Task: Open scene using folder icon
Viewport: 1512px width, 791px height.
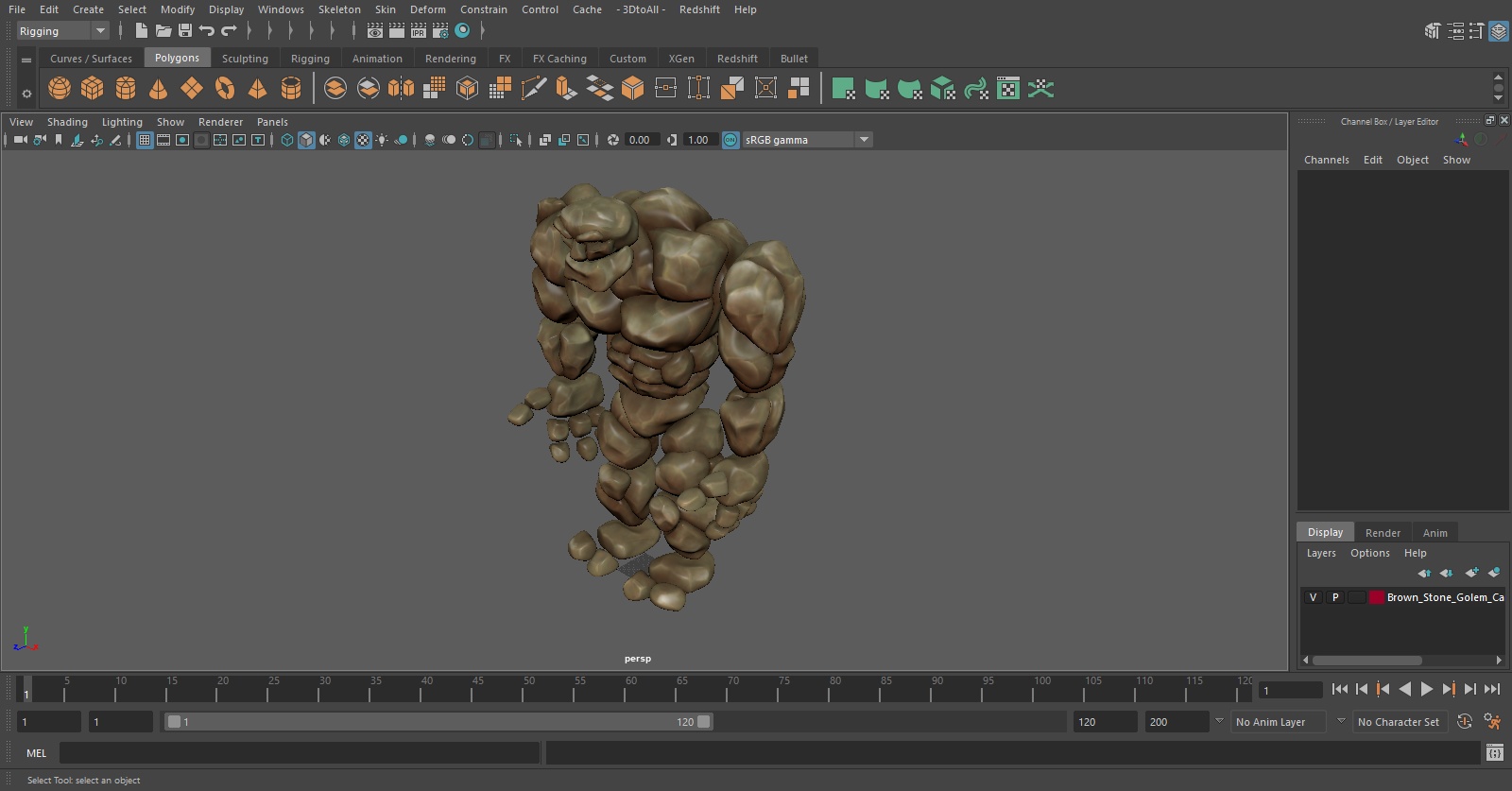Action: click(163, 31)
